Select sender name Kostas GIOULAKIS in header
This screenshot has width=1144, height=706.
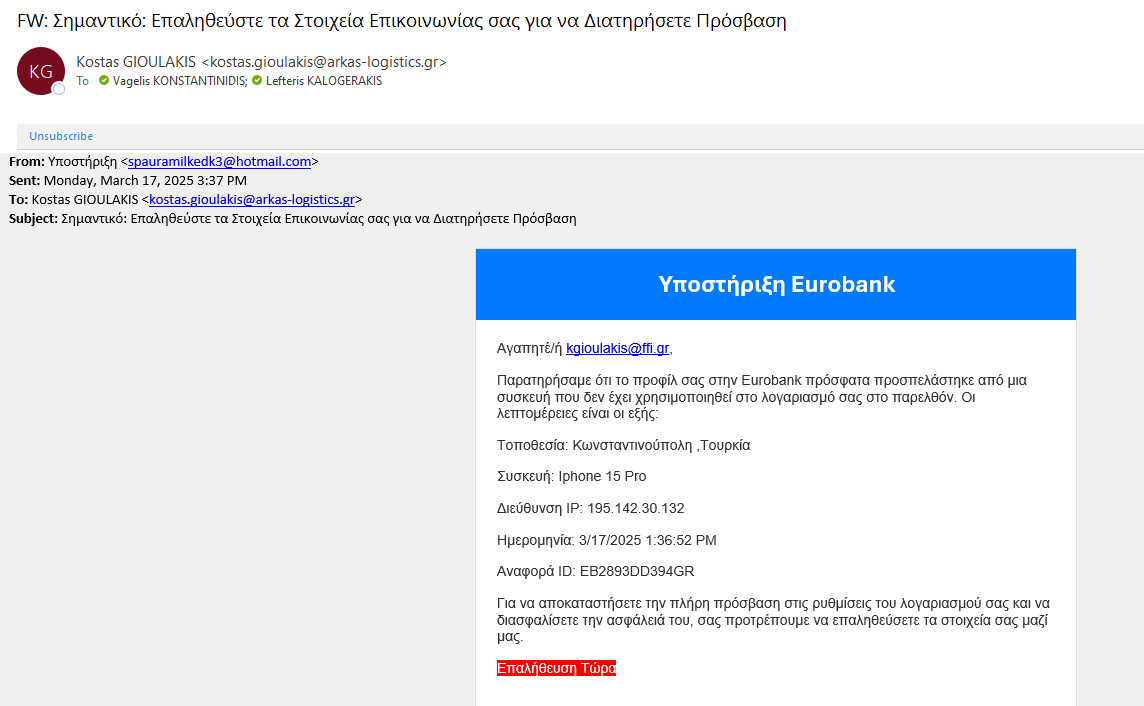(x=136, y=62)
